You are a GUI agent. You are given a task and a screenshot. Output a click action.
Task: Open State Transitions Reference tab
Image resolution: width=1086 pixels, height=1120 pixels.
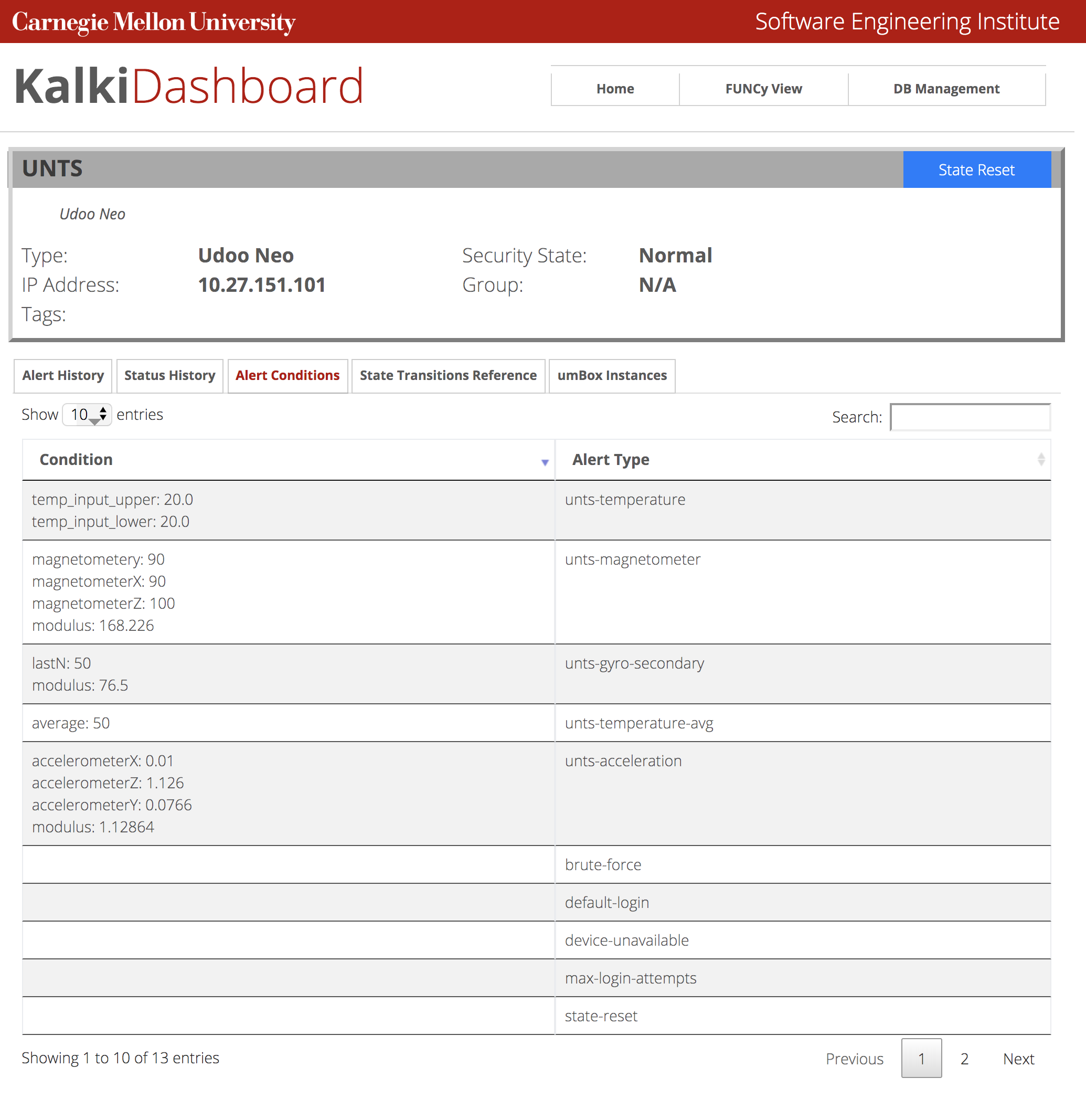pos(448,375)
